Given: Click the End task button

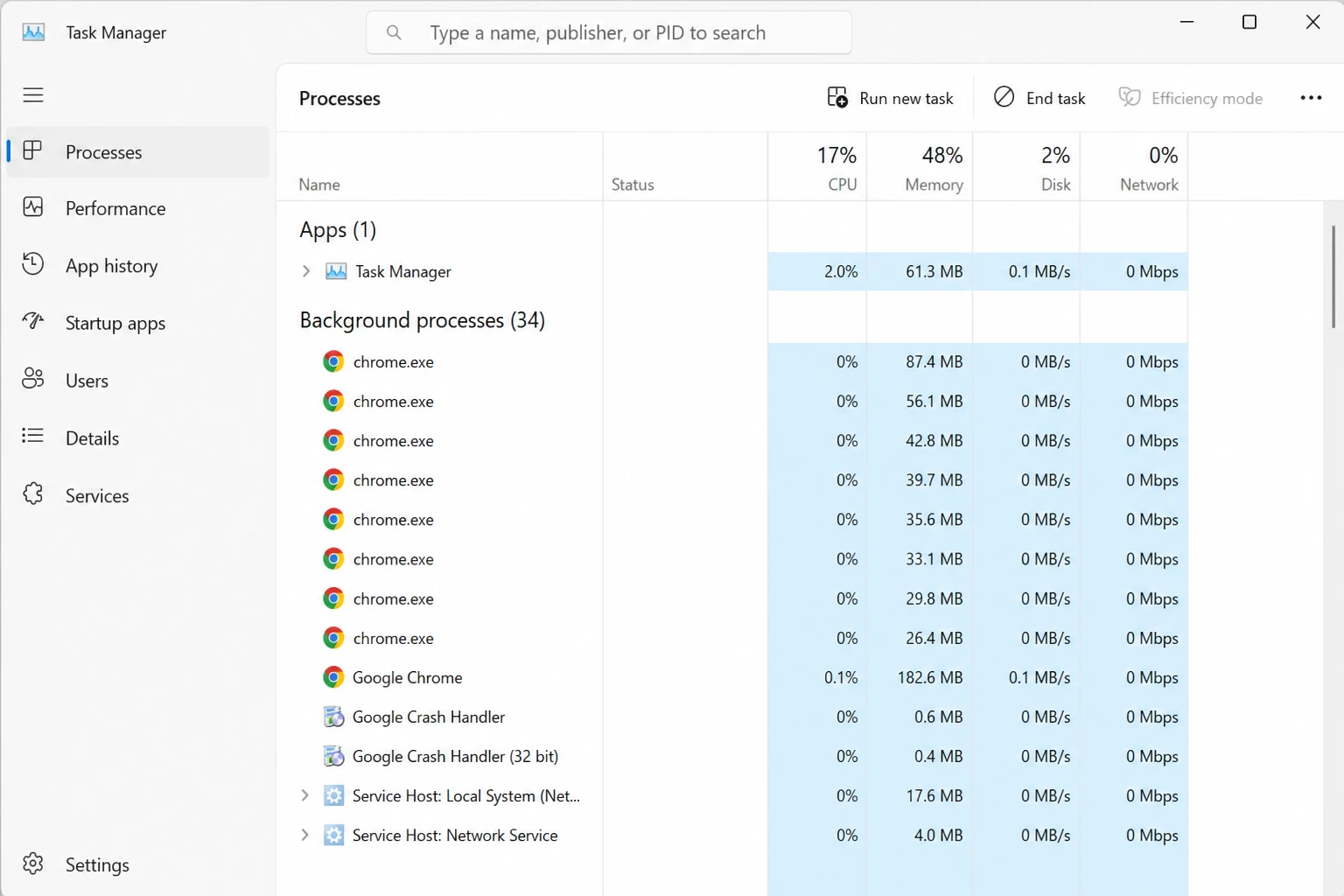Looking at the screenshot, I should coord(1039,98).
